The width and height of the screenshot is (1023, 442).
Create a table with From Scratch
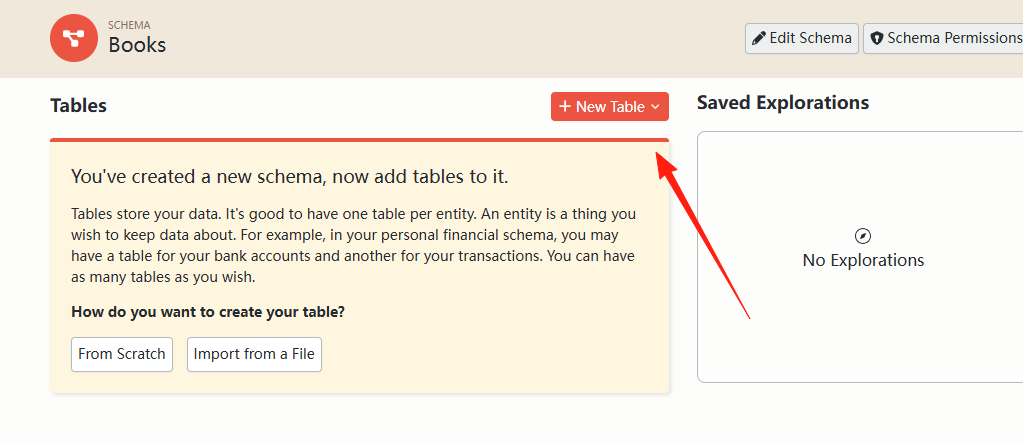point(122,355)
